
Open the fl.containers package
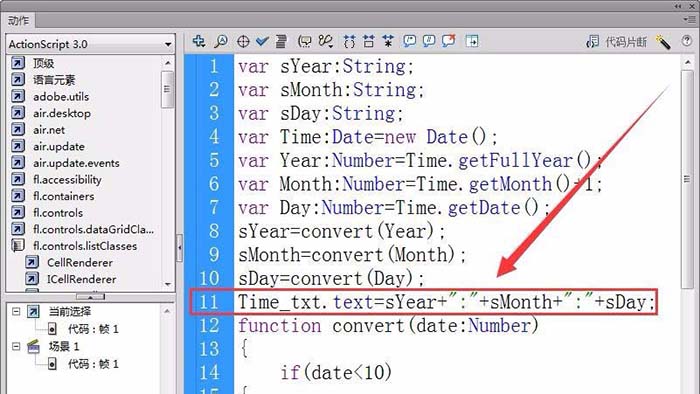coord(64,196)
